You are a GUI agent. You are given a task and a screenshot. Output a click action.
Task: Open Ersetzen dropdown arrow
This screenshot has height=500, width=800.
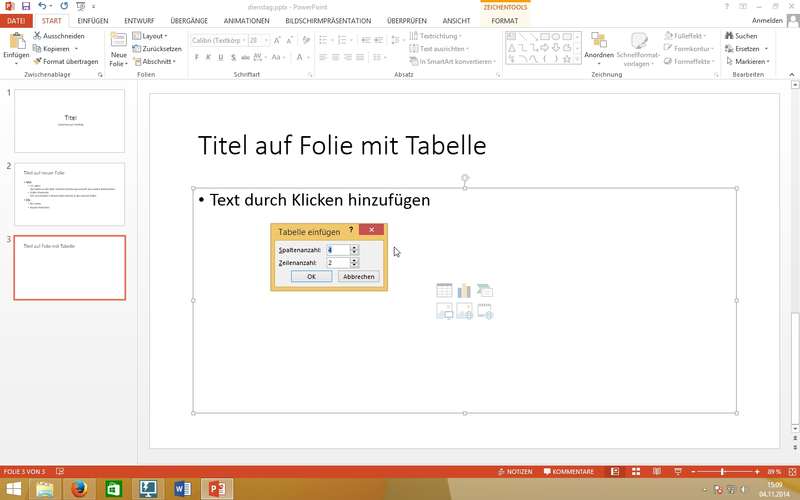pos(766,49)
